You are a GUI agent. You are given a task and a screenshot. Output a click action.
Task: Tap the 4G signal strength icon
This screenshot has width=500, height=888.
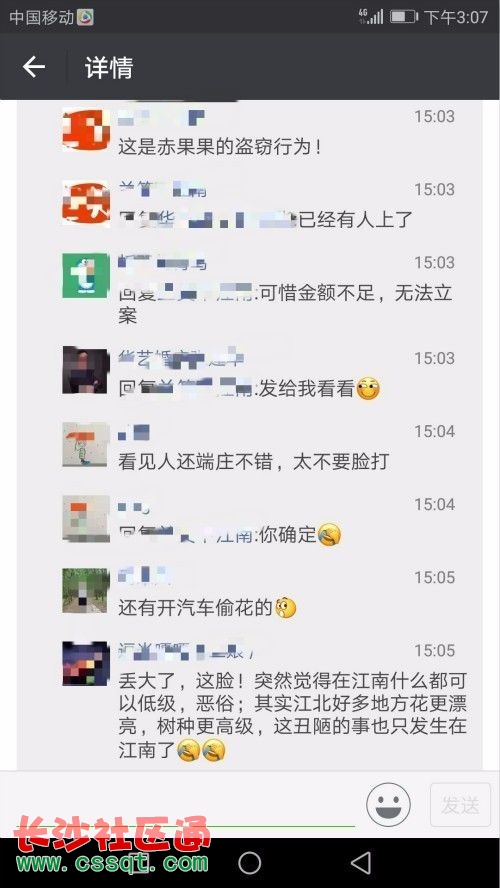371,16
